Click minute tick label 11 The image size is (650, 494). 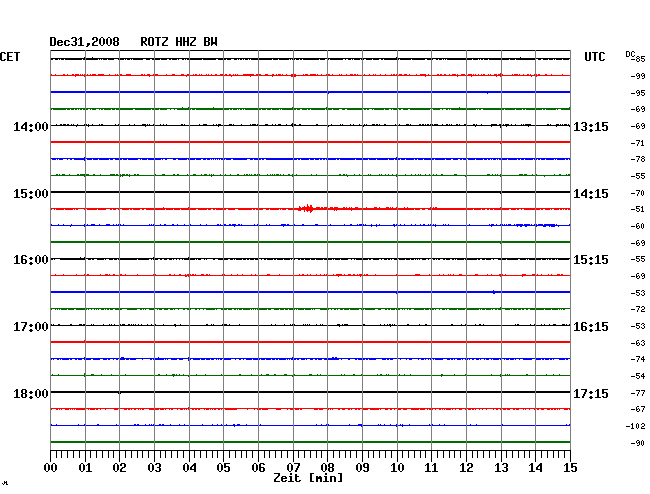pyautogui.click(x=431, y=467)
